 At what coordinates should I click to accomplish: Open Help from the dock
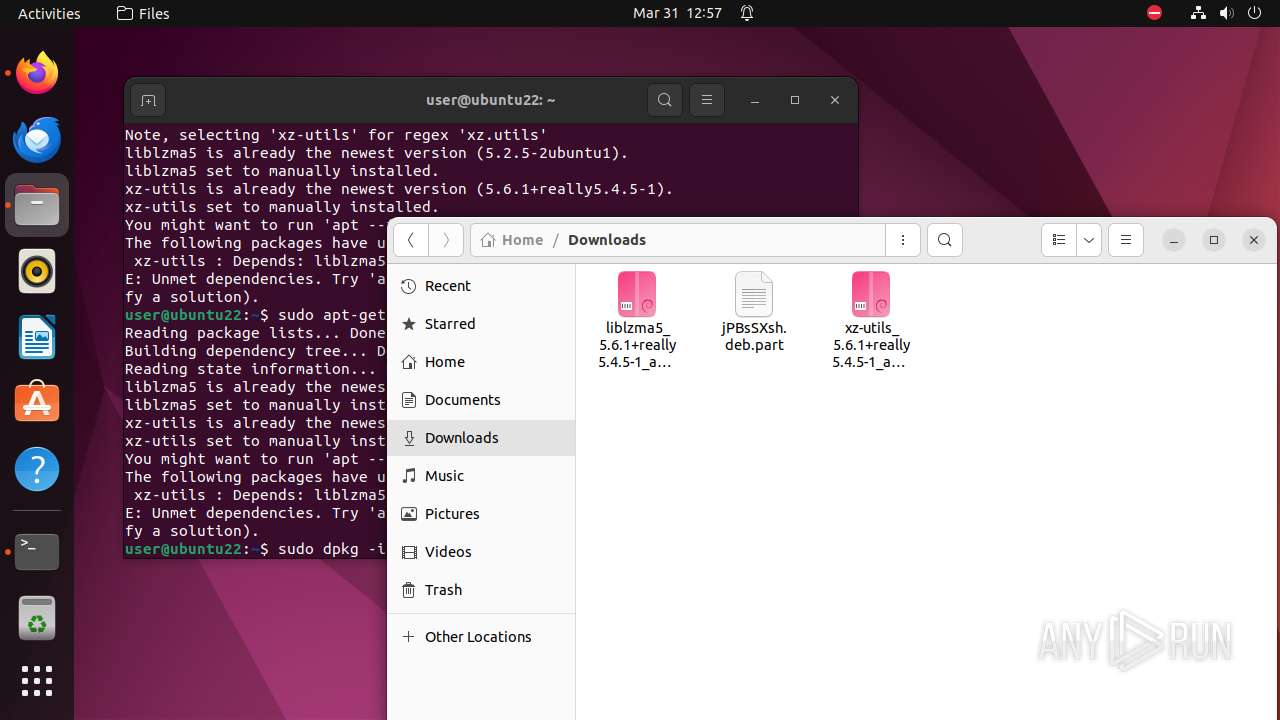37,469
